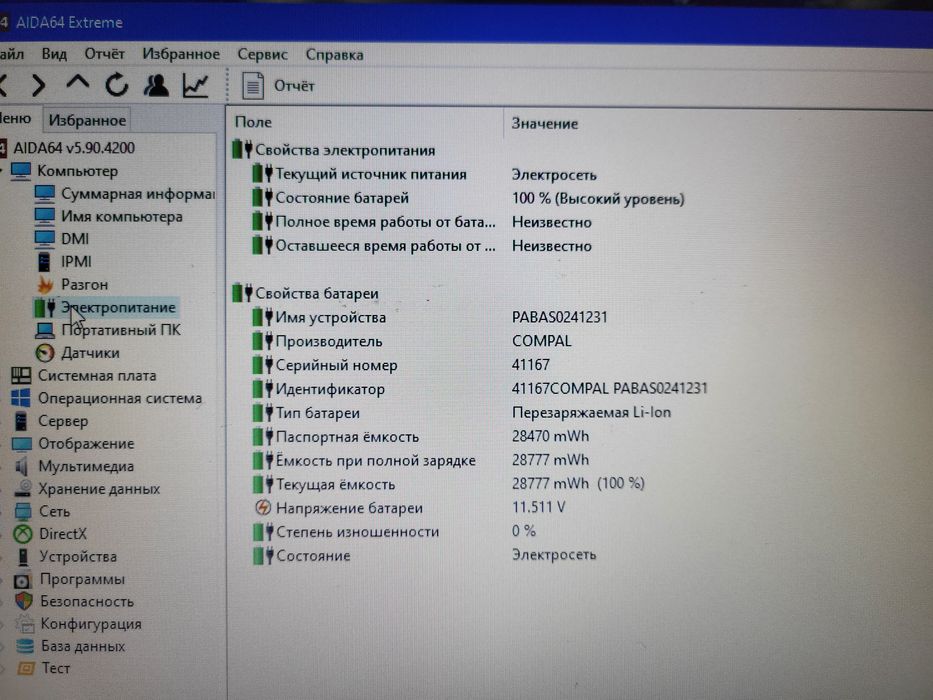Select the Имя устройства row
Image resolution: width=933 pixels, height=700 pixels.
pyautogui.click(x=330, y=317)
